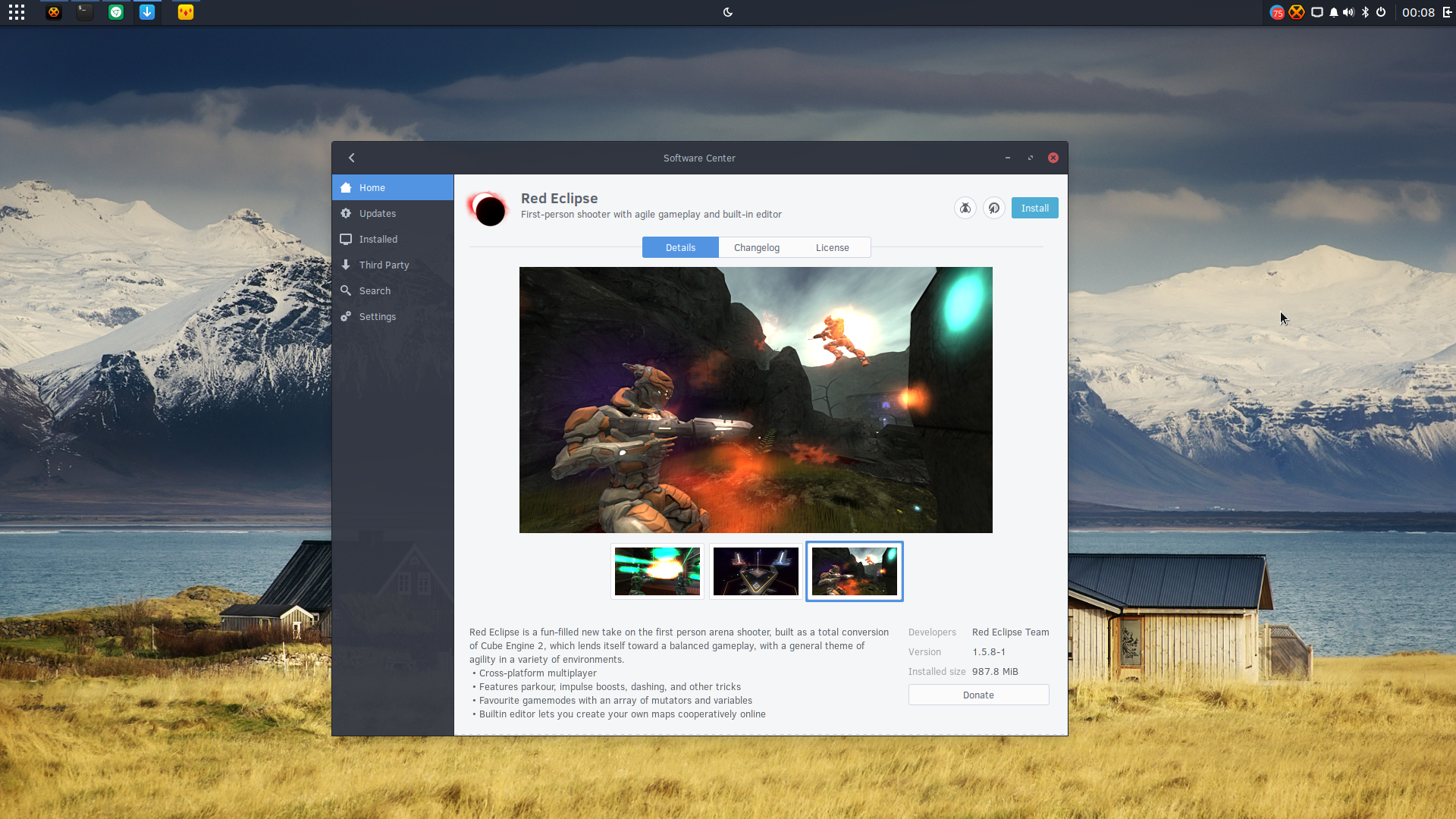Click the Red Eclipse eclipse logo icon

click(488, 209)
